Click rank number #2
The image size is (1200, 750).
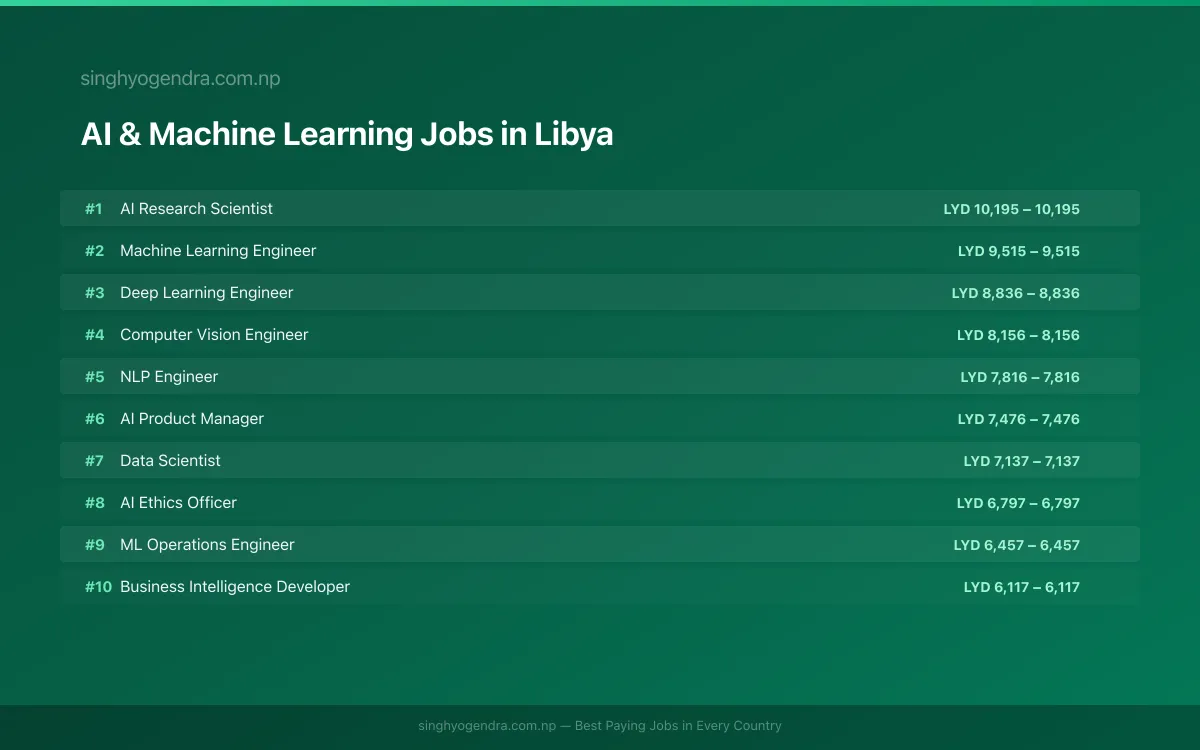[94, 250]
